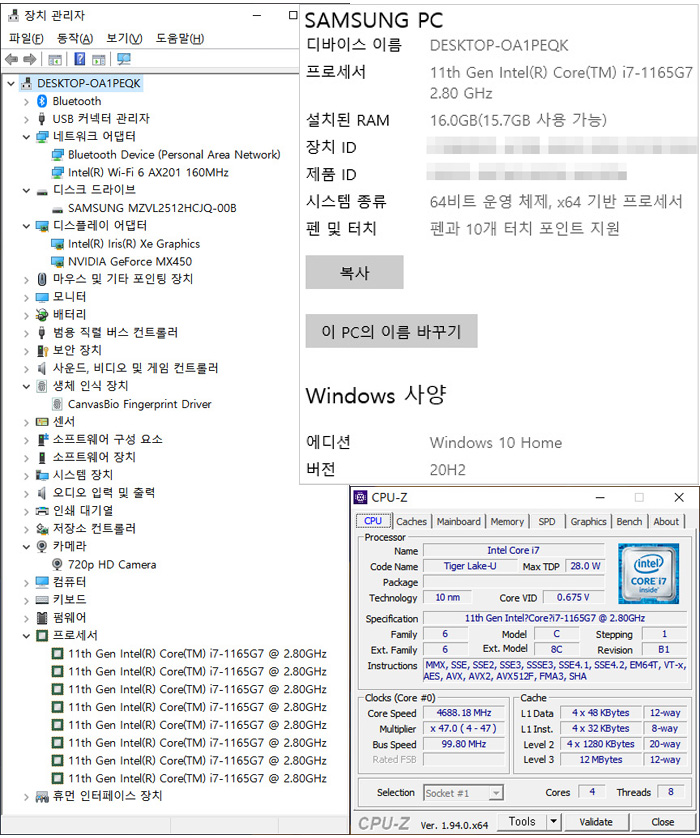Switch to the Graphics tab in CPU-Z
700x838 pixels.
tap(588, 522)
